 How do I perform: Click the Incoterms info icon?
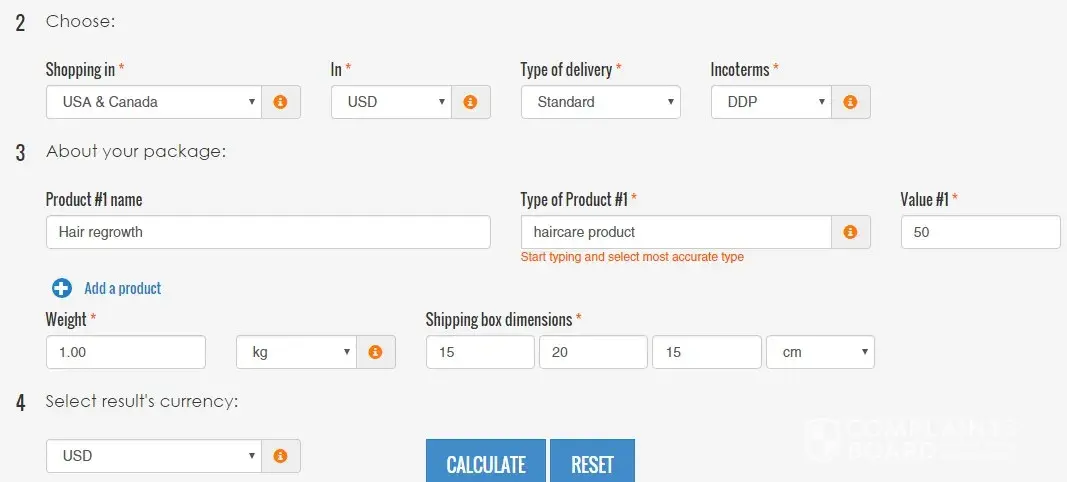tap(850, 102)
